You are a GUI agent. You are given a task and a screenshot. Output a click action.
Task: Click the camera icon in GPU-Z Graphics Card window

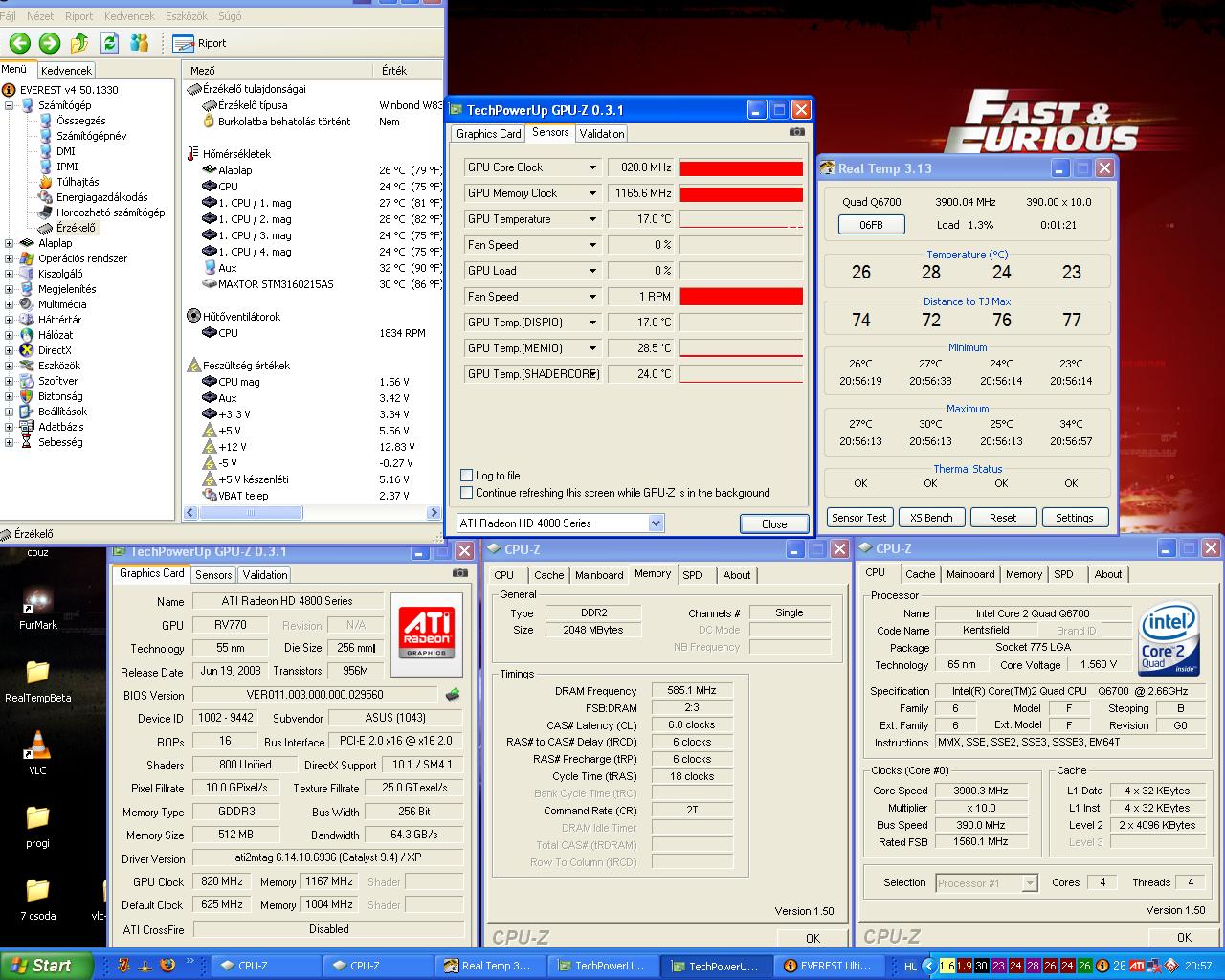(x=460, y=572)
